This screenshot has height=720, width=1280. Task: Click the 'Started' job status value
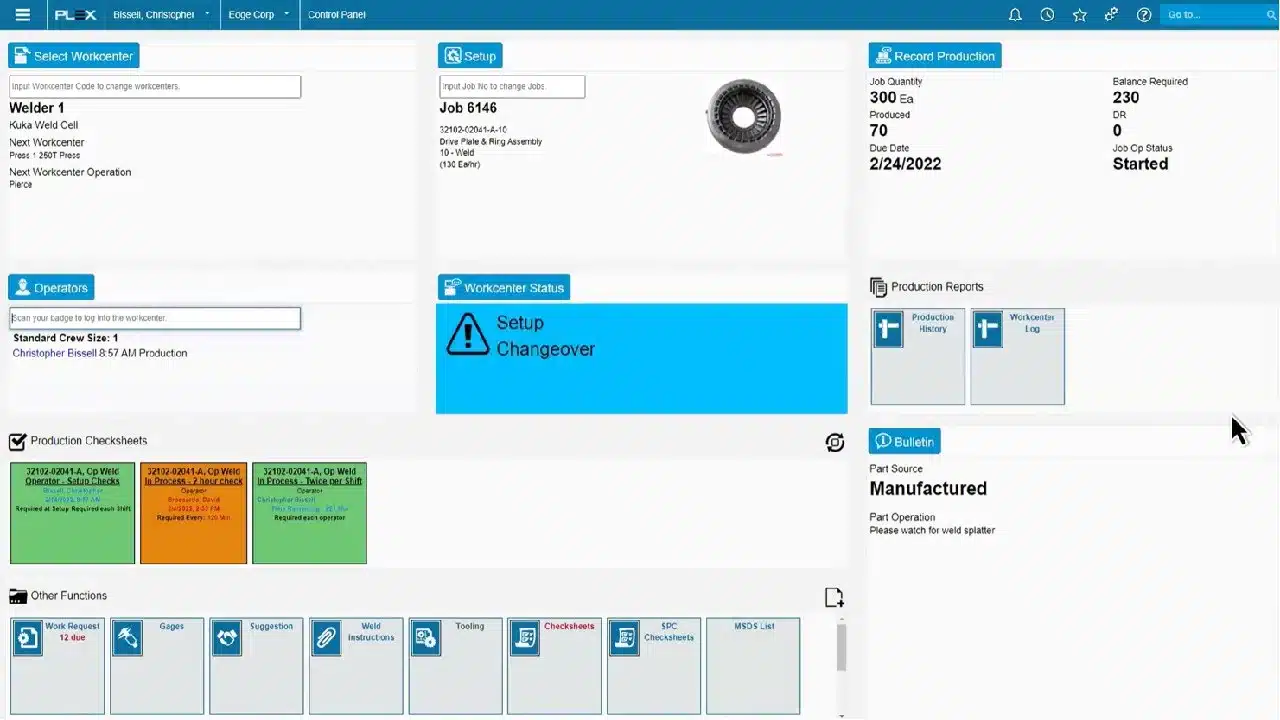point(1140,164)
